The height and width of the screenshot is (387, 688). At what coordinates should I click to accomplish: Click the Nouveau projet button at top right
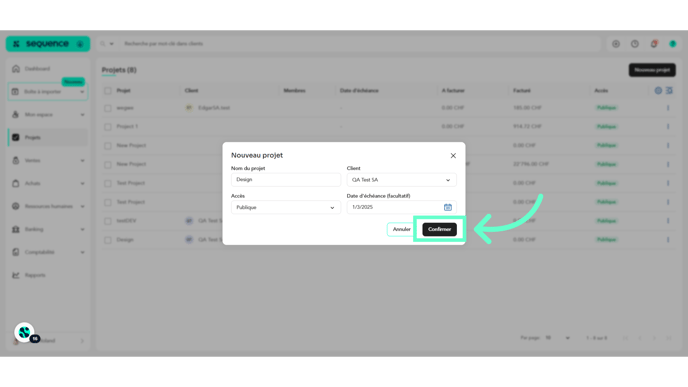tap(652, 70)
